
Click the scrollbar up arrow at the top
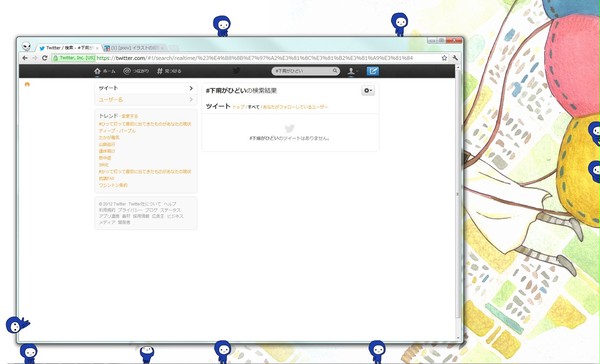tap(458, 67)
